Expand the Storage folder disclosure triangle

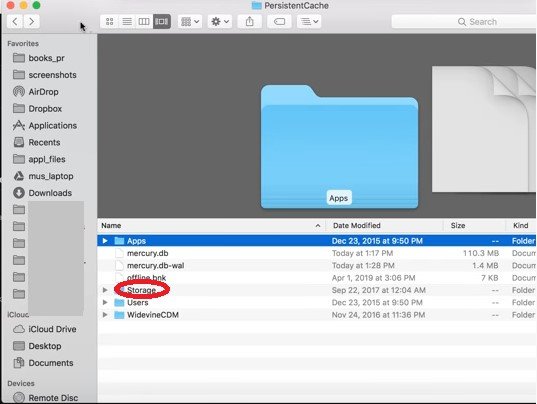(105, 290)
